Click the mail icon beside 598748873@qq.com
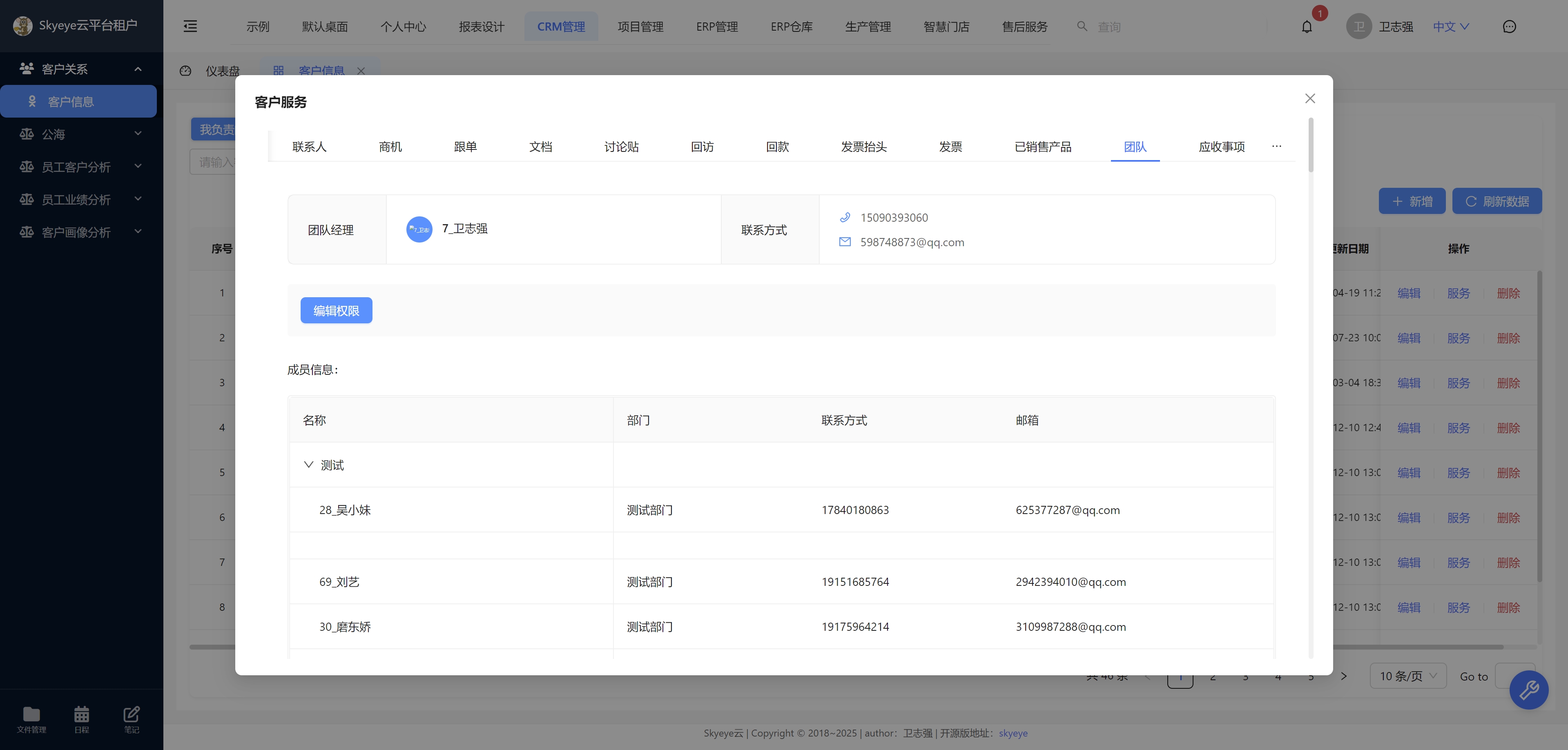The height and width of the screenshot is (750, 1568). (845, 242)
